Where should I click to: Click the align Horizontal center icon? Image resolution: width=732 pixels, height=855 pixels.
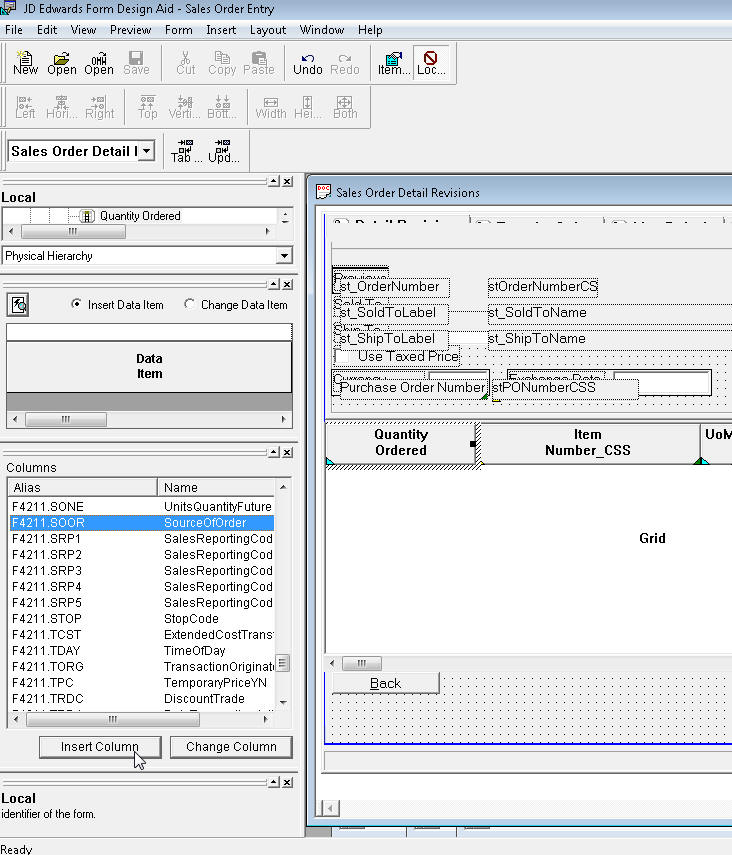click(x=61, y=107)
